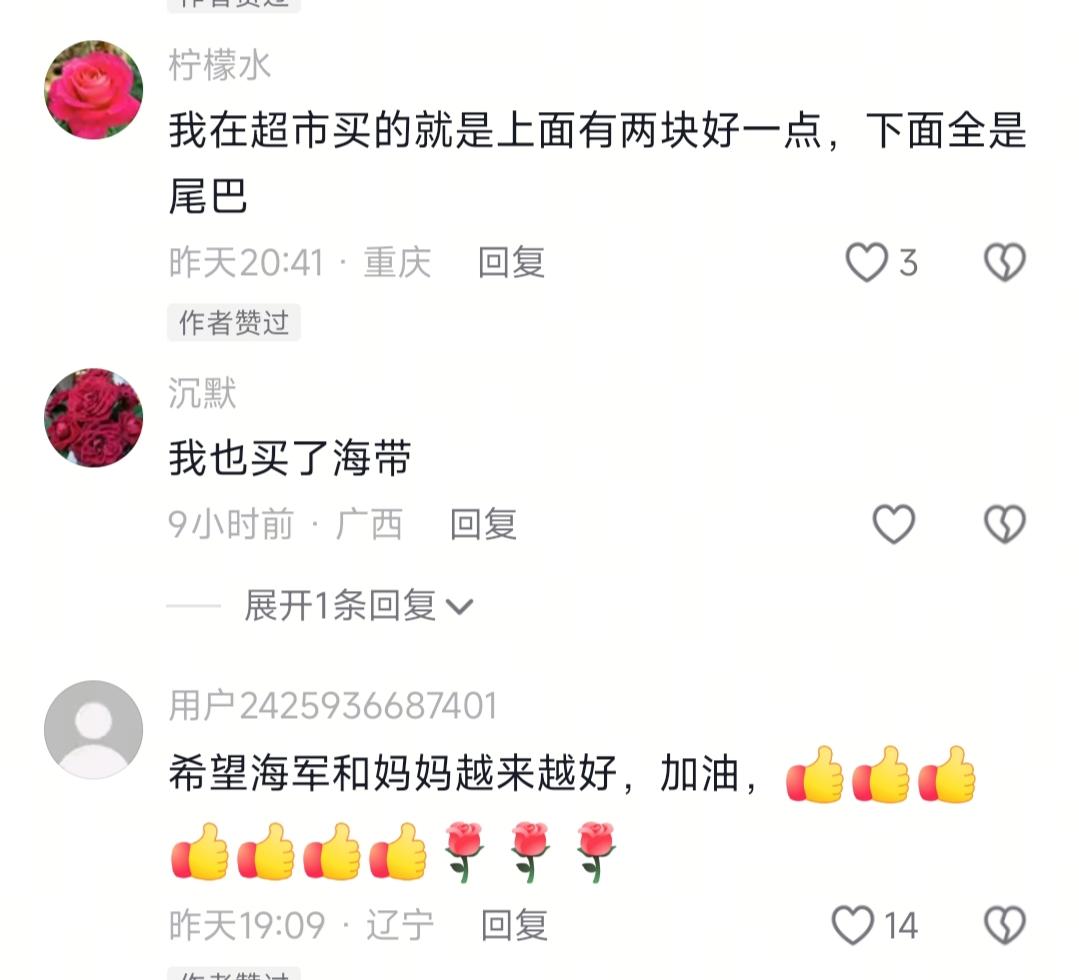Open username 柠檬水 profile
The image size is (1079, 980).
pos(220,65)
